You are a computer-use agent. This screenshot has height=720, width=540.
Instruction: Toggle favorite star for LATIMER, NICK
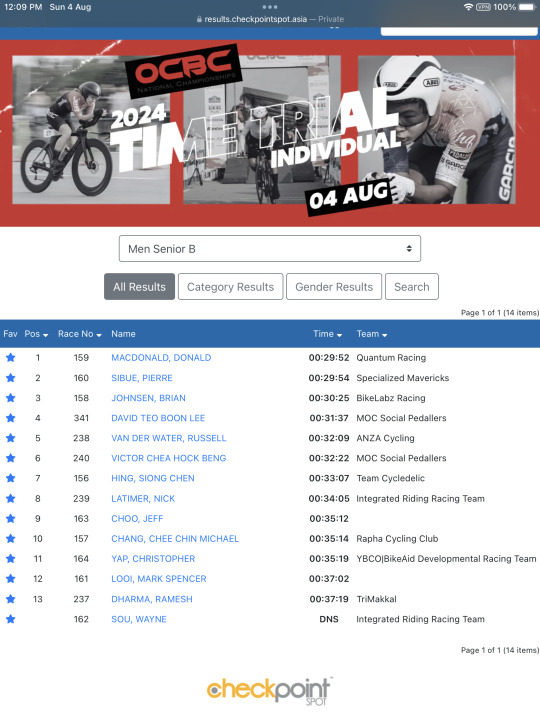tap(11, 499)
